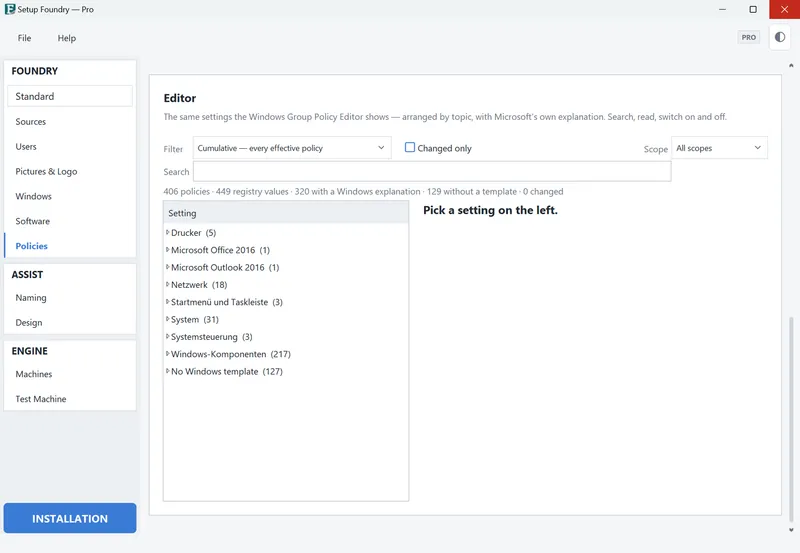This screenshot has height=553, width=800.
Task: Click the INSTALLATION button
Action: (x=70, y=518)
